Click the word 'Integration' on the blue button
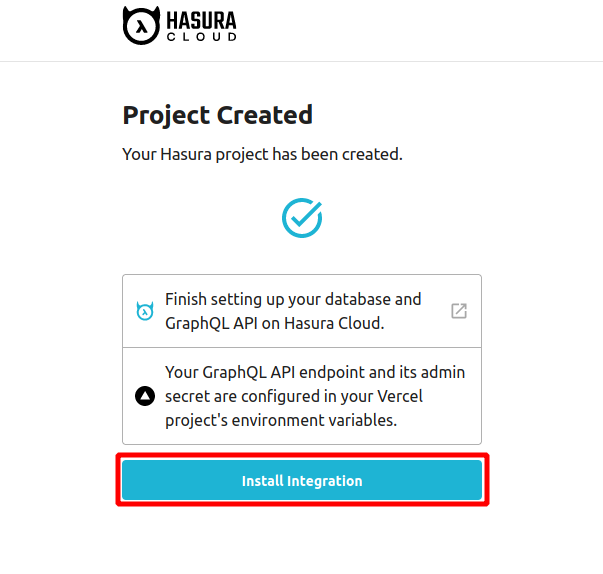 coord(324,481)
